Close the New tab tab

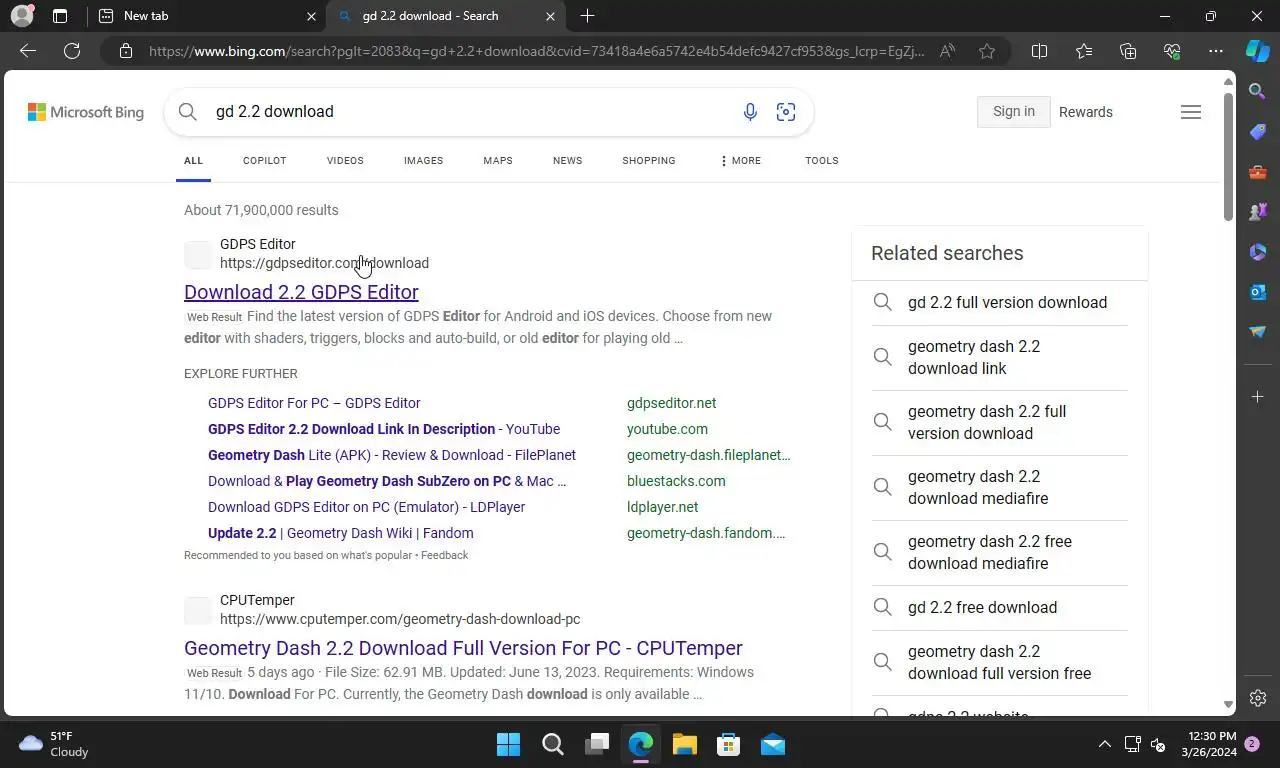point(311,16)
